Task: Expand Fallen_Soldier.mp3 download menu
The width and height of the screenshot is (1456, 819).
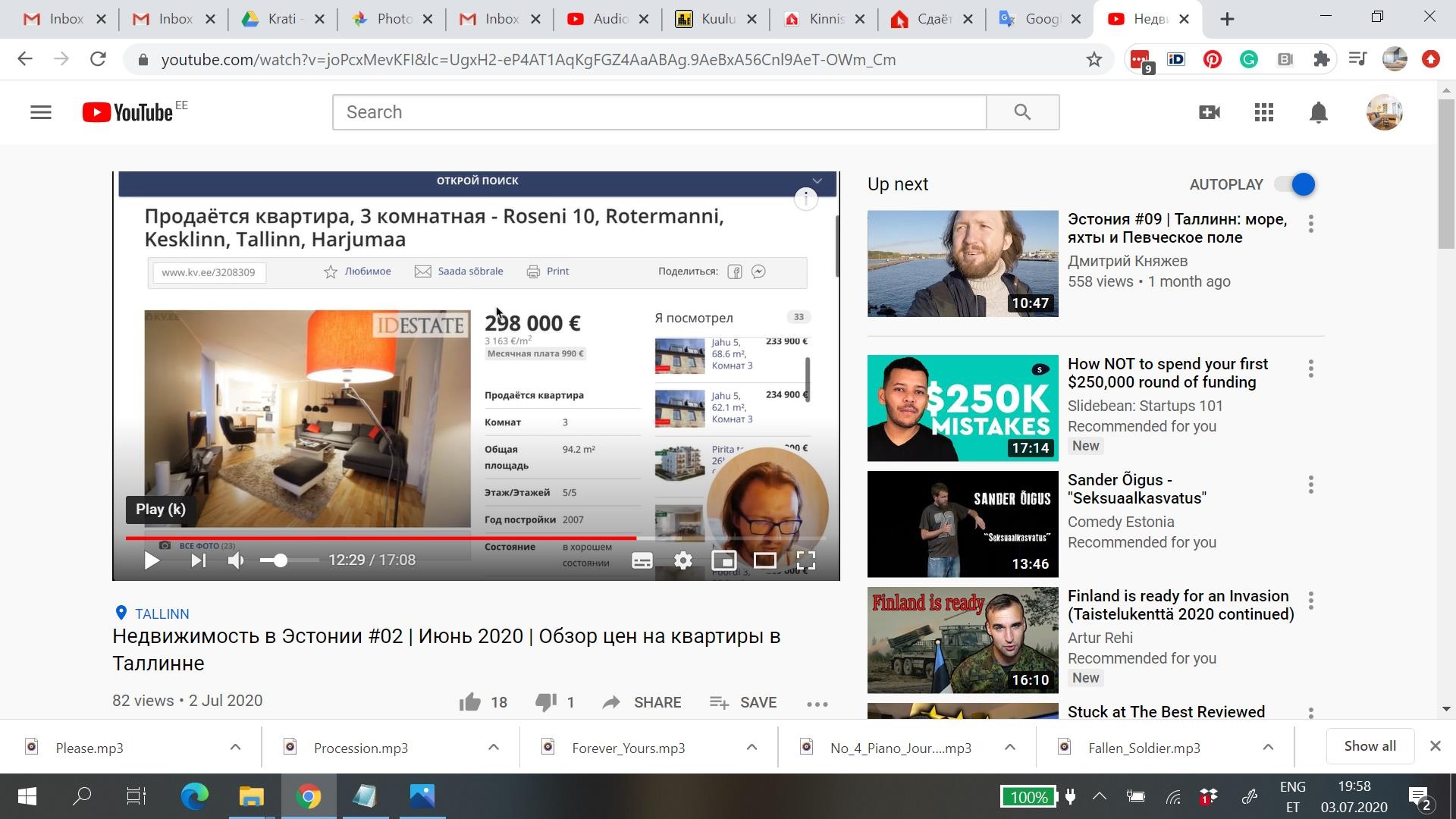Action: click(1267, 747)
